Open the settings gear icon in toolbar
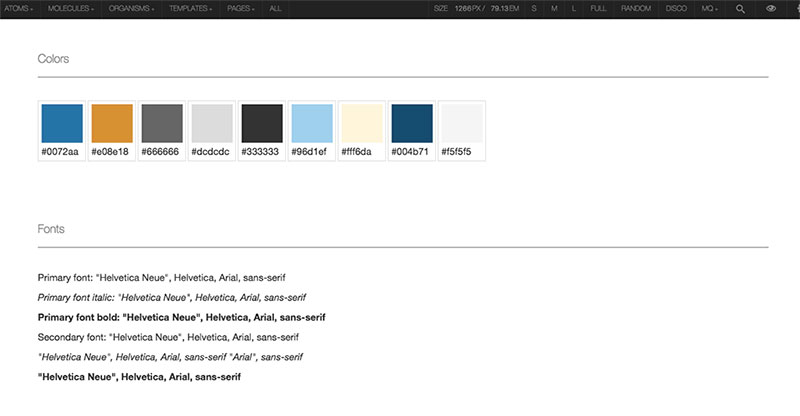This screenshot has height=416, width=800. (x=795, y=8)
